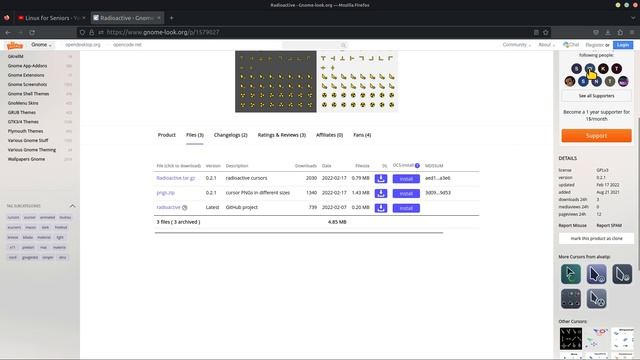
Task: Collapse the Tag Subcategories section
Action: coord(72,206)
